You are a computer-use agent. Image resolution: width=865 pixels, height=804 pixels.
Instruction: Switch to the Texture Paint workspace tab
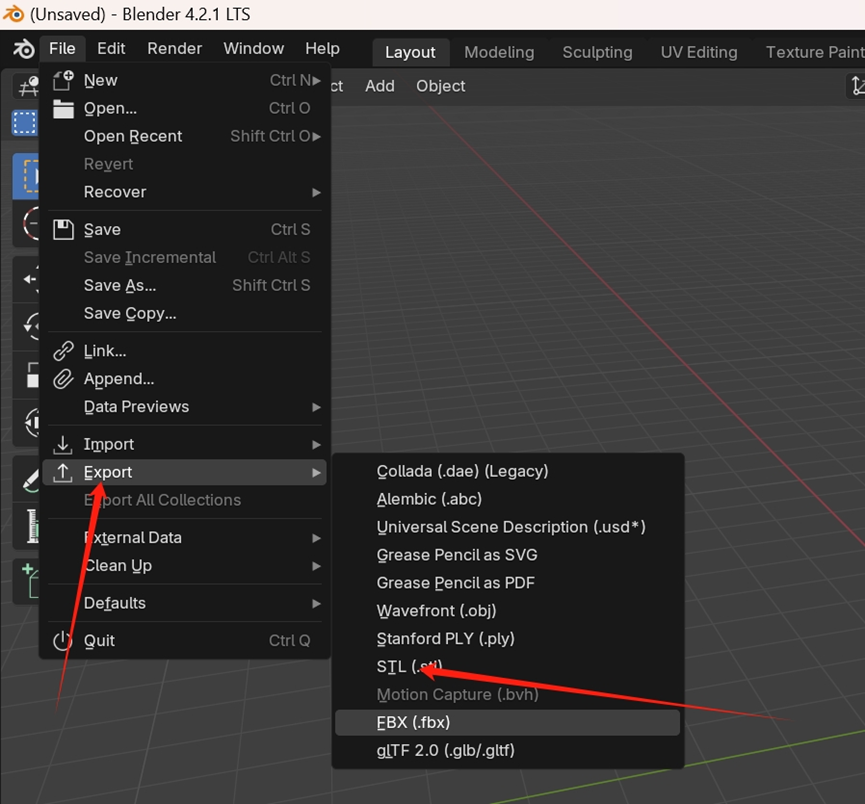coord(814,52)
